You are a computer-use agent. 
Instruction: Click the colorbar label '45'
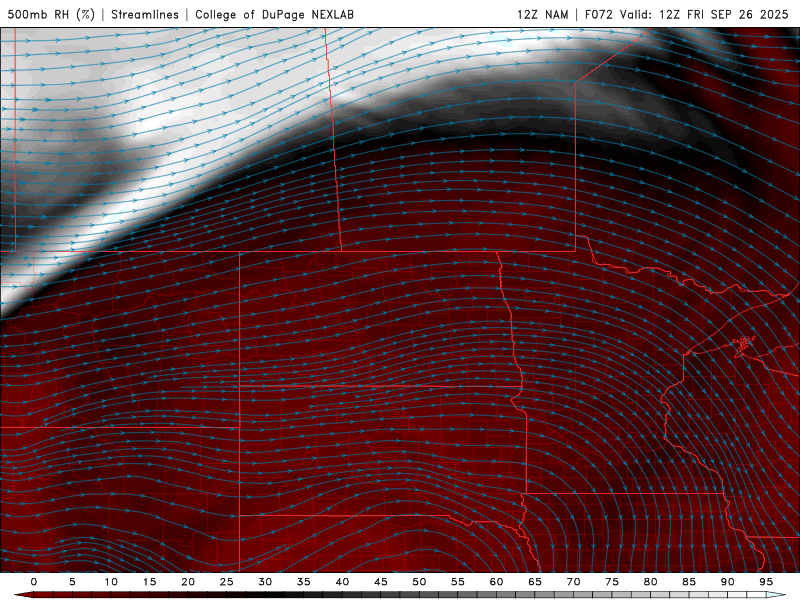tap(381, 582)
